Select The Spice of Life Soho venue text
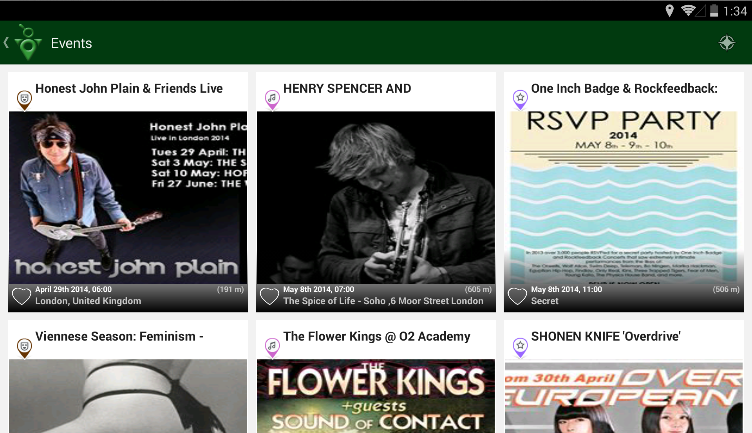 tap(383, 301)
